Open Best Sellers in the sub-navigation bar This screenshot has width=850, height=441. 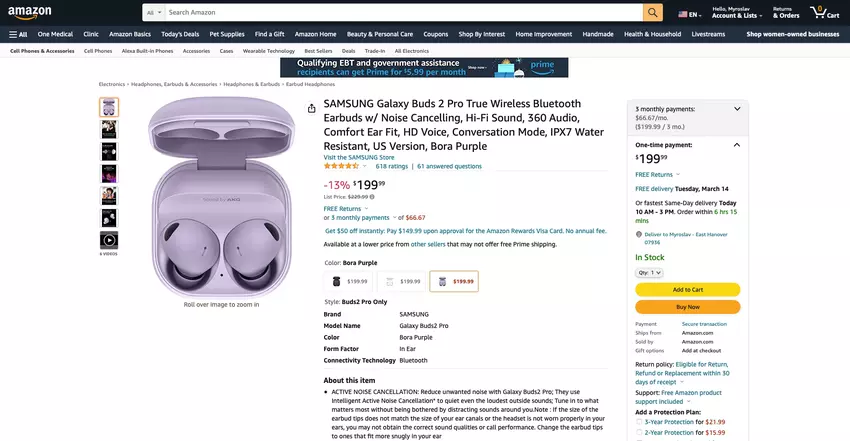pyautogui.click(x=318, y=50)
